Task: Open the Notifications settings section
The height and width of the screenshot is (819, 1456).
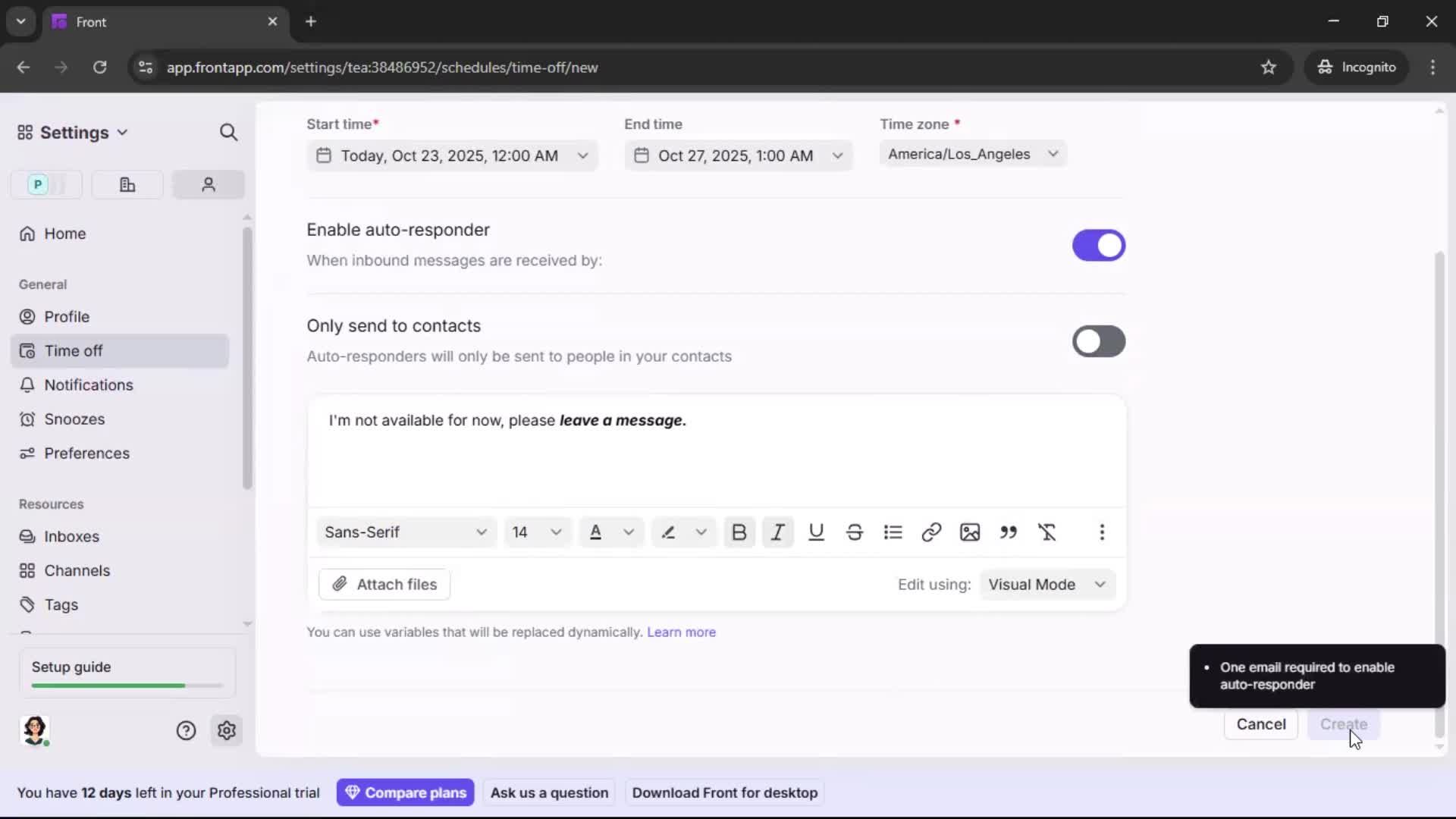Action: pos(86,385)
